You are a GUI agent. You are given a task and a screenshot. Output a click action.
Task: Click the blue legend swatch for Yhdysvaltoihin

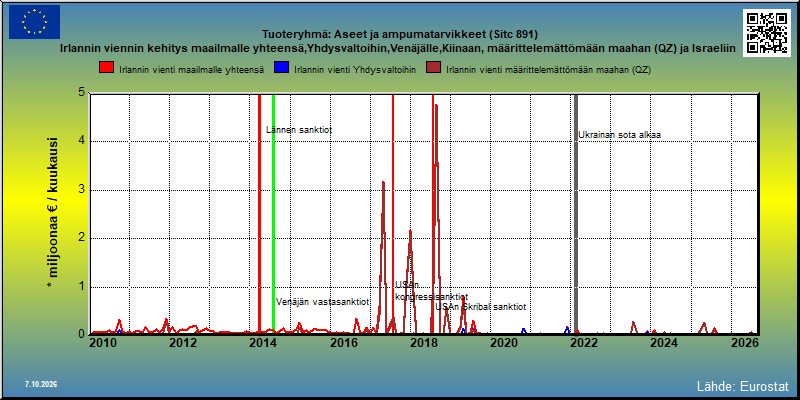281,69
